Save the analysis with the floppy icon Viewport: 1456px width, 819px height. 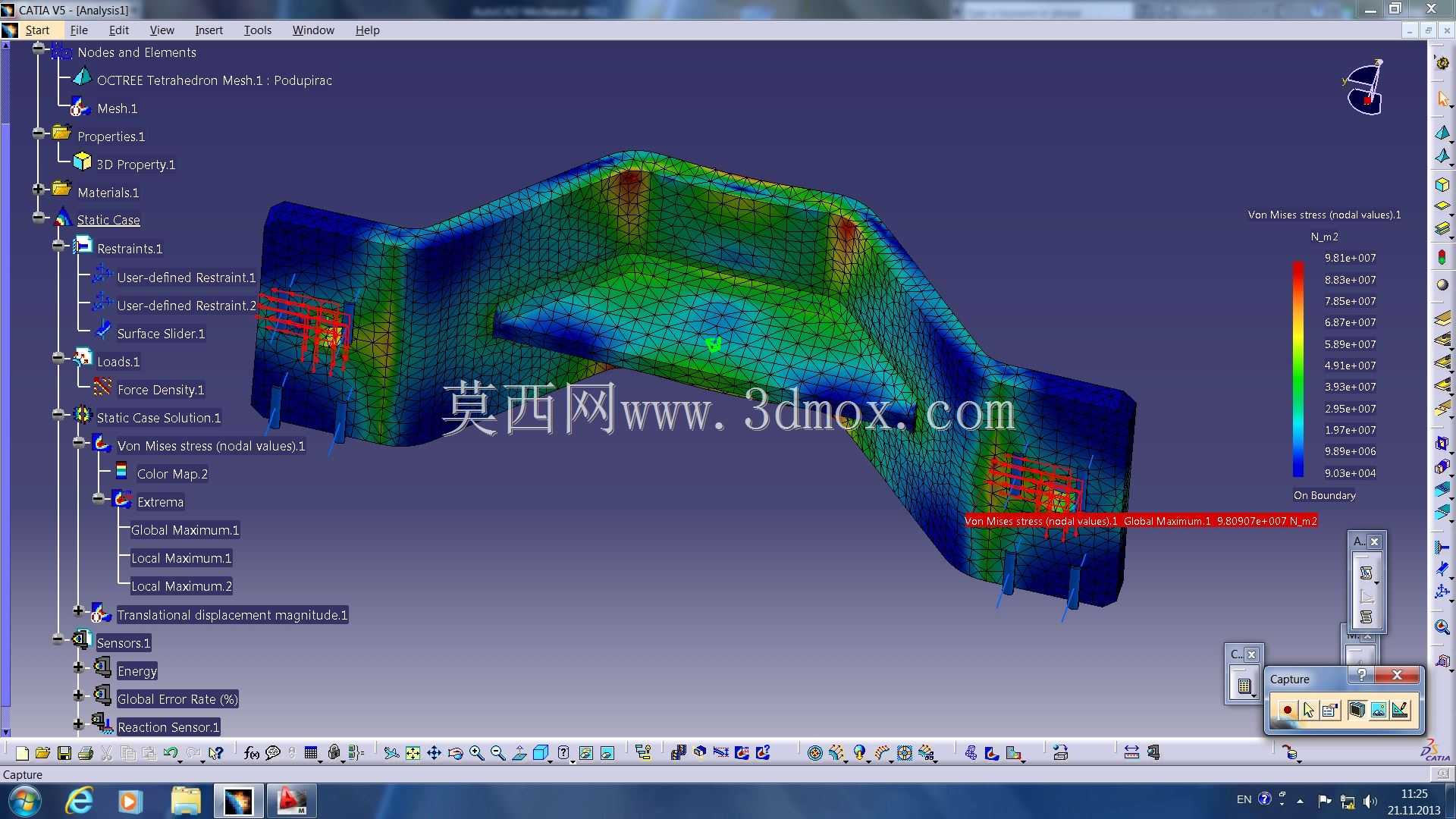(x=64, y=753)
